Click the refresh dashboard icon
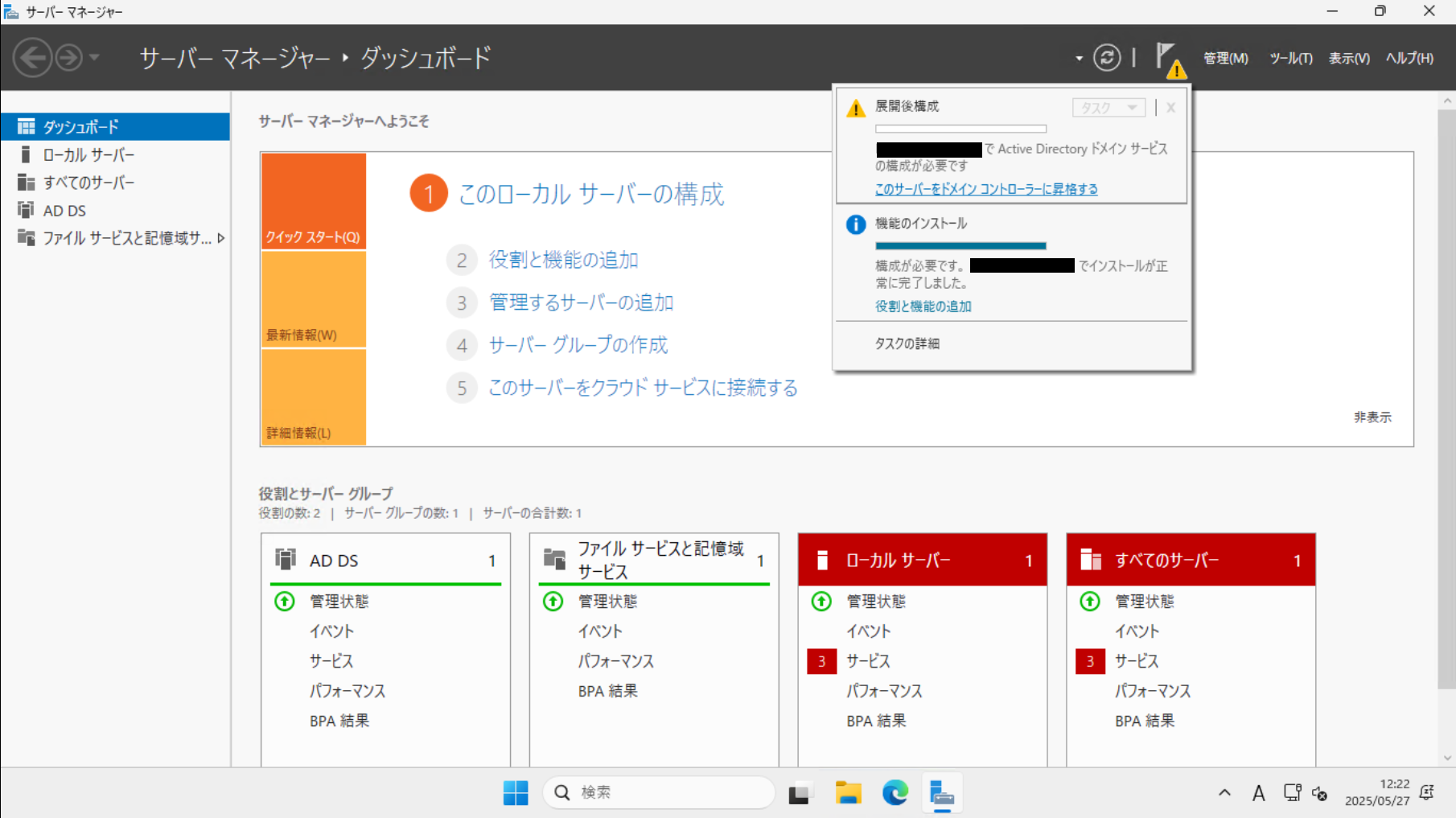The height and width of the screenshot is (818, 1456). [x=1107, y=58]
